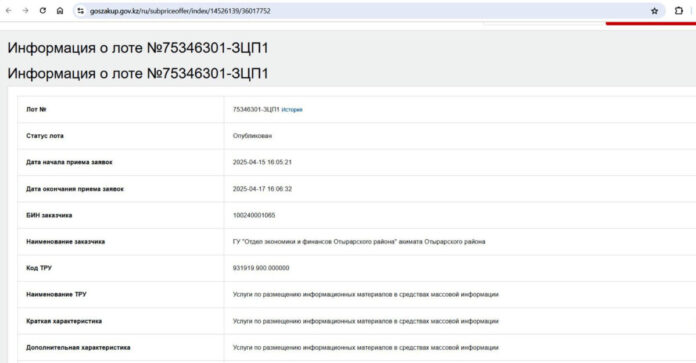The height and width of the screenshot is (363, 696).
Task: Click the Наименование ТРУ row label
Action: (x=56, y=294)
